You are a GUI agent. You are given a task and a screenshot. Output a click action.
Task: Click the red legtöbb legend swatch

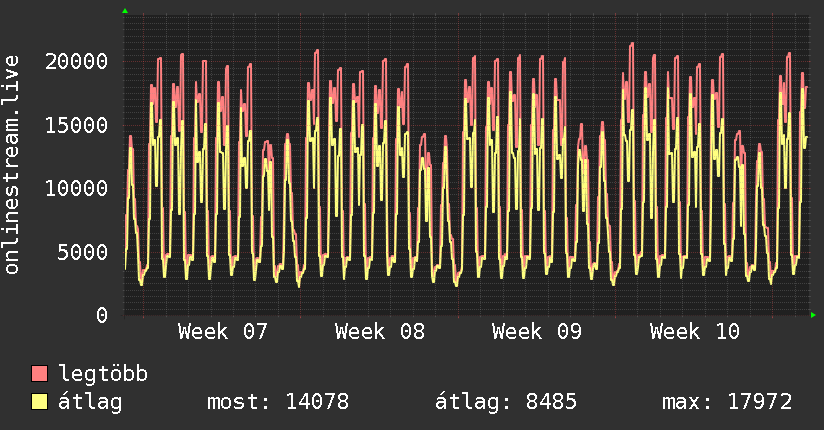pyautogui.click(x=40, y=374)
